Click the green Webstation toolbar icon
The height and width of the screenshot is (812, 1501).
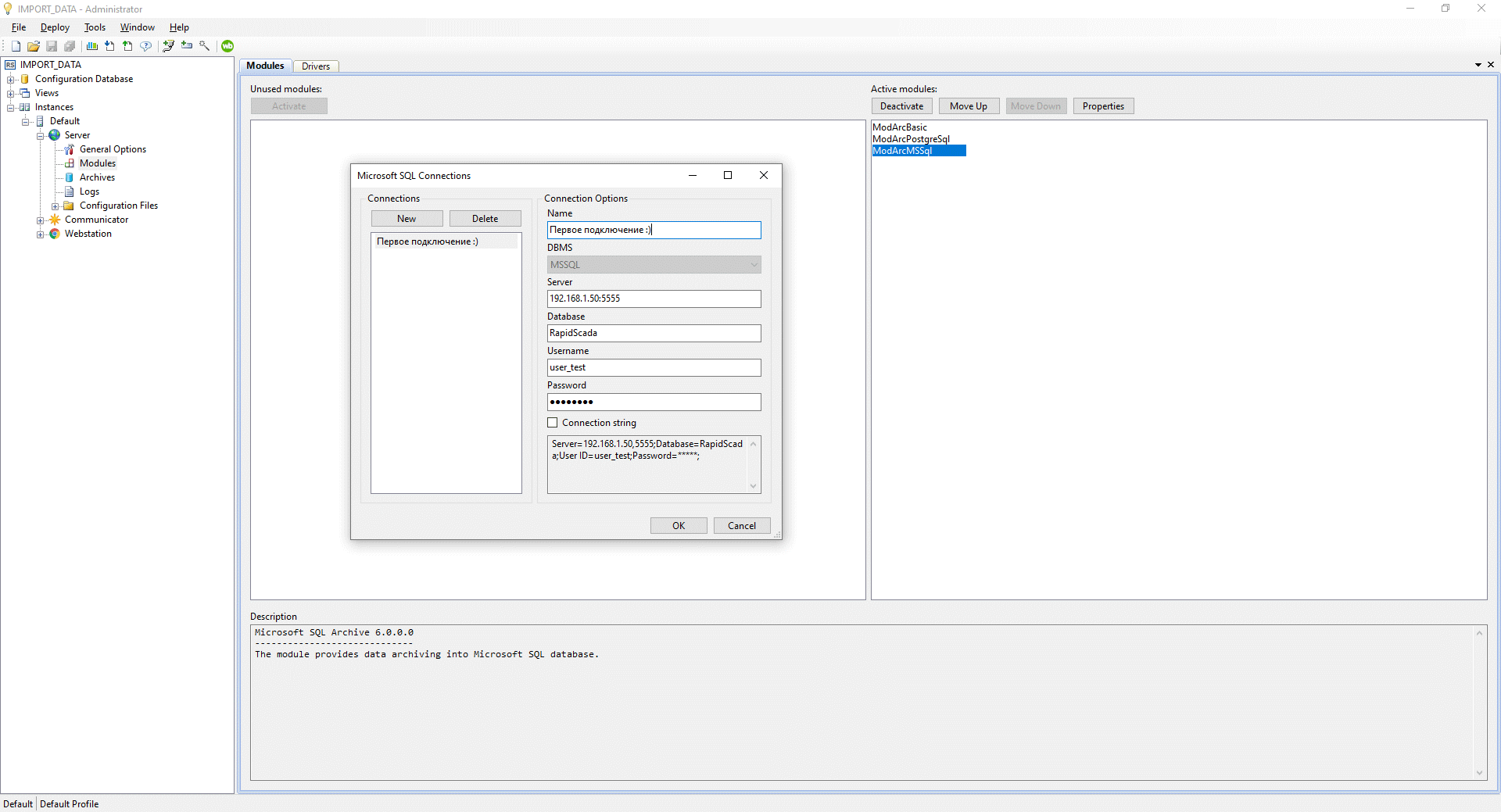[x=227, y=46]
